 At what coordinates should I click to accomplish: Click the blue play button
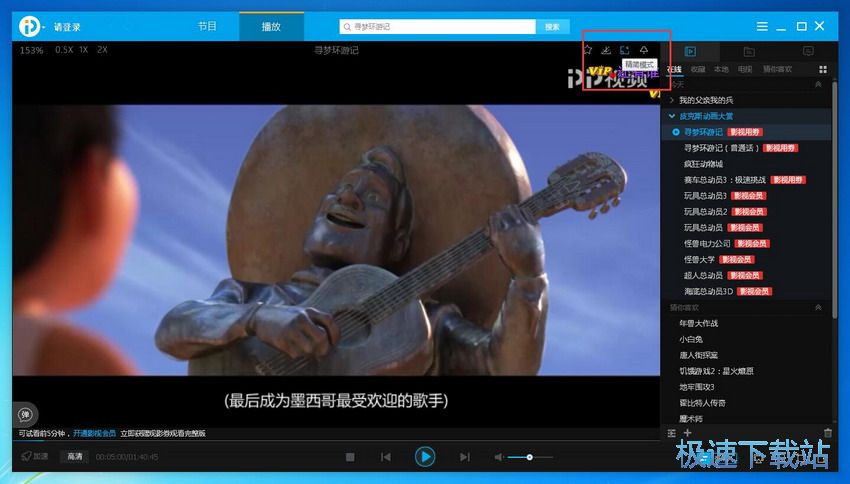coord(425,457)
